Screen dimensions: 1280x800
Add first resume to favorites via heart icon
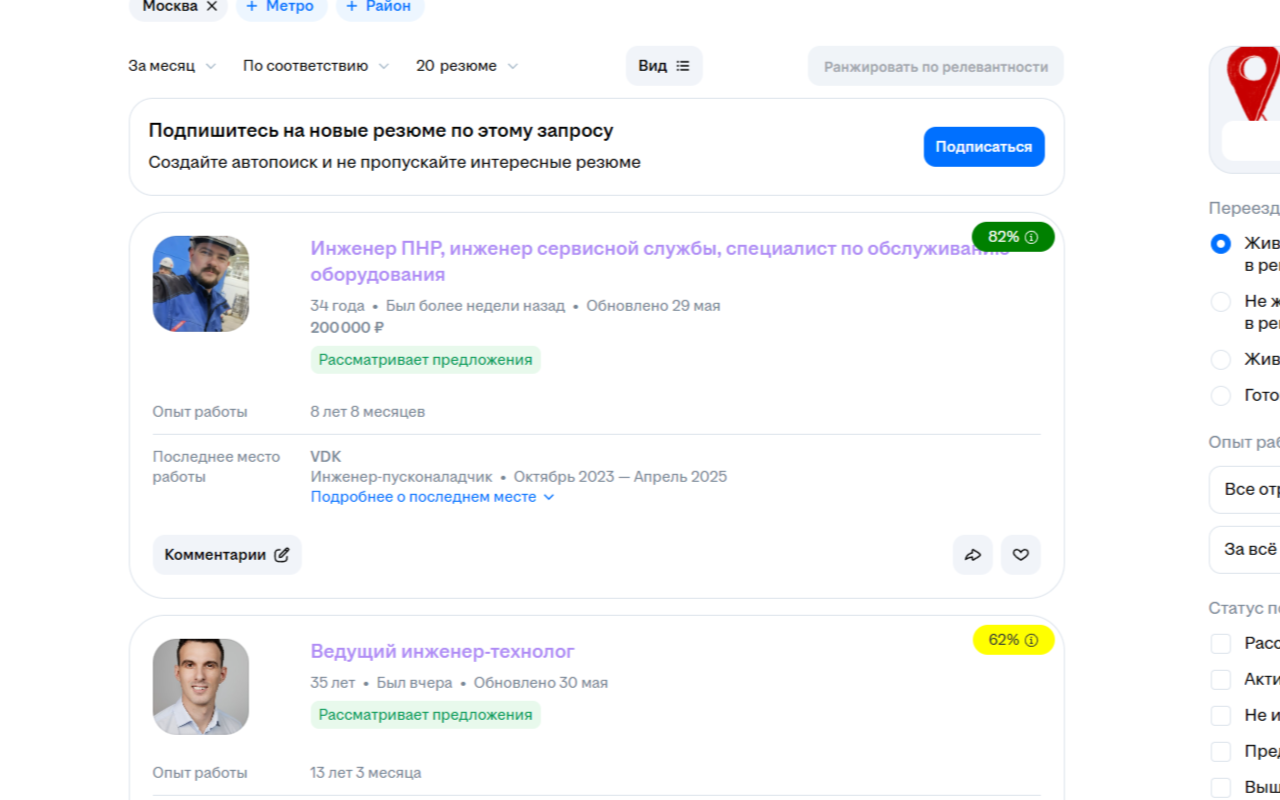tap(1020, 554)
